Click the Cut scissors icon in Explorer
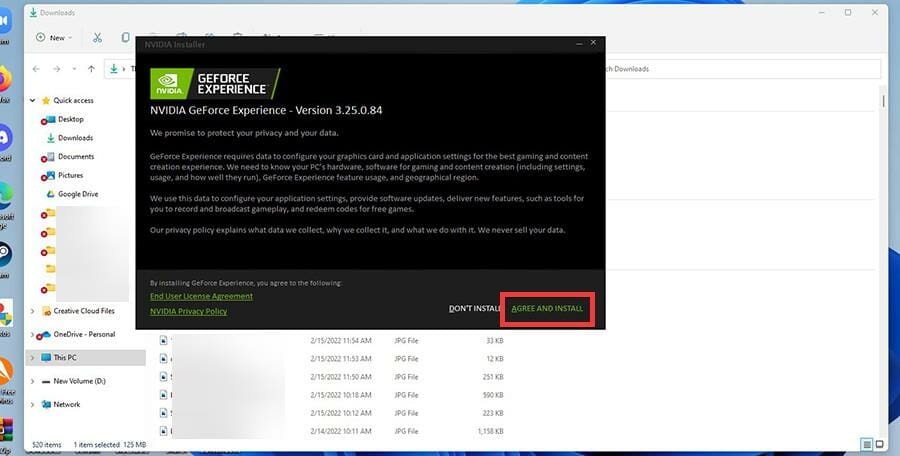This screenshot has height=456, width=900. 98,37
